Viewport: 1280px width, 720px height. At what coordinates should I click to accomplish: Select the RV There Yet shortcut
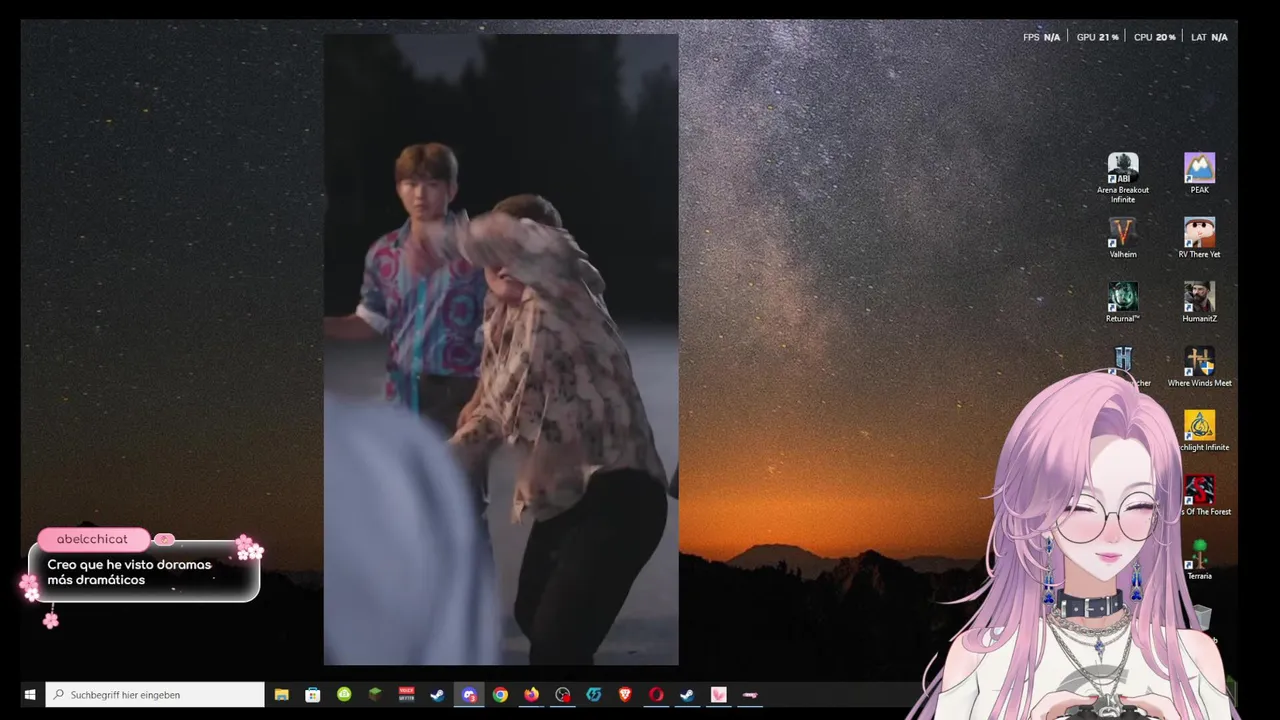1199,238
